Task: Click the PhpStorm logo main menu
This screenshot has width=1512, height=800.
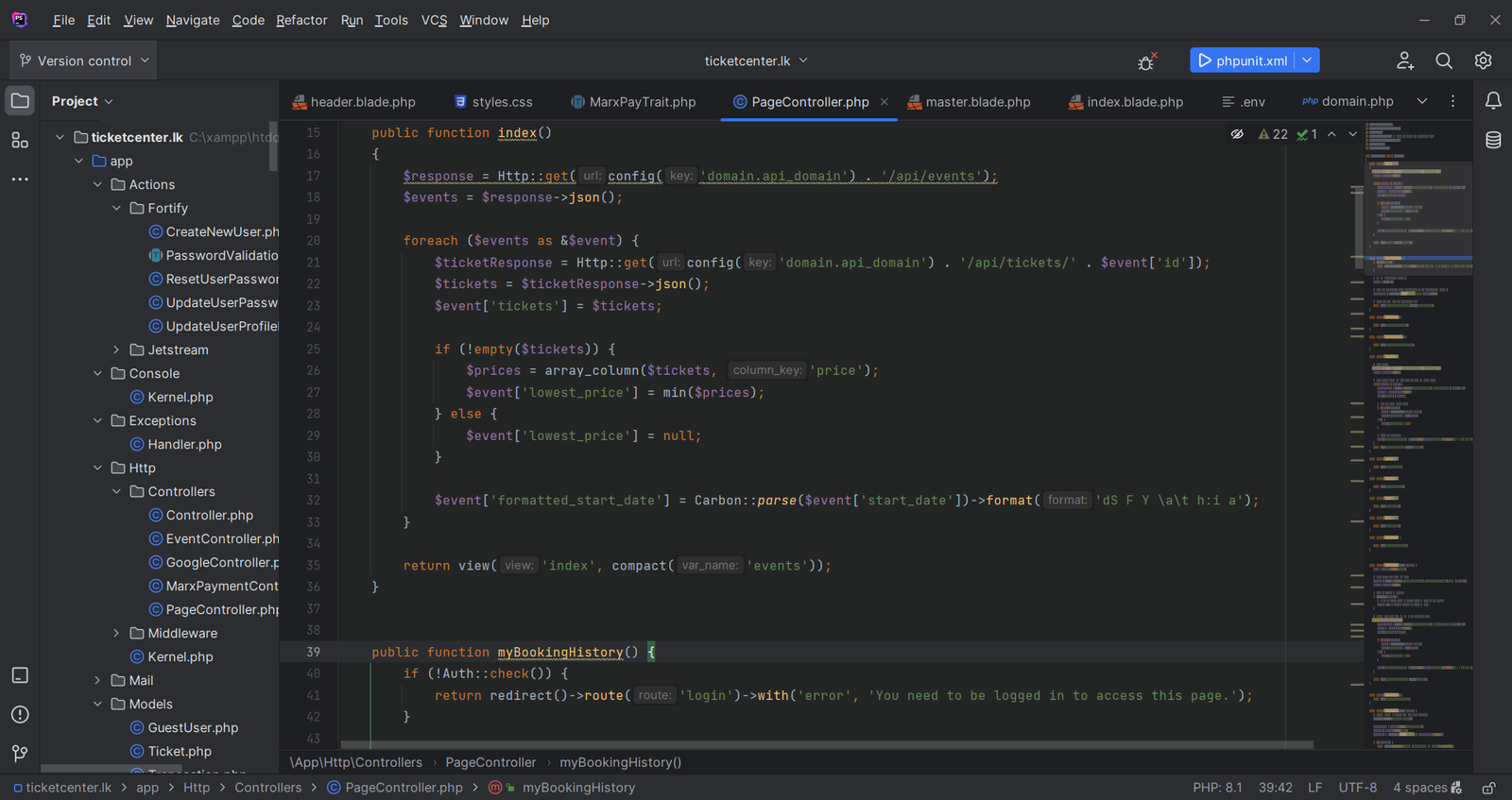Action: click(20, 20)
